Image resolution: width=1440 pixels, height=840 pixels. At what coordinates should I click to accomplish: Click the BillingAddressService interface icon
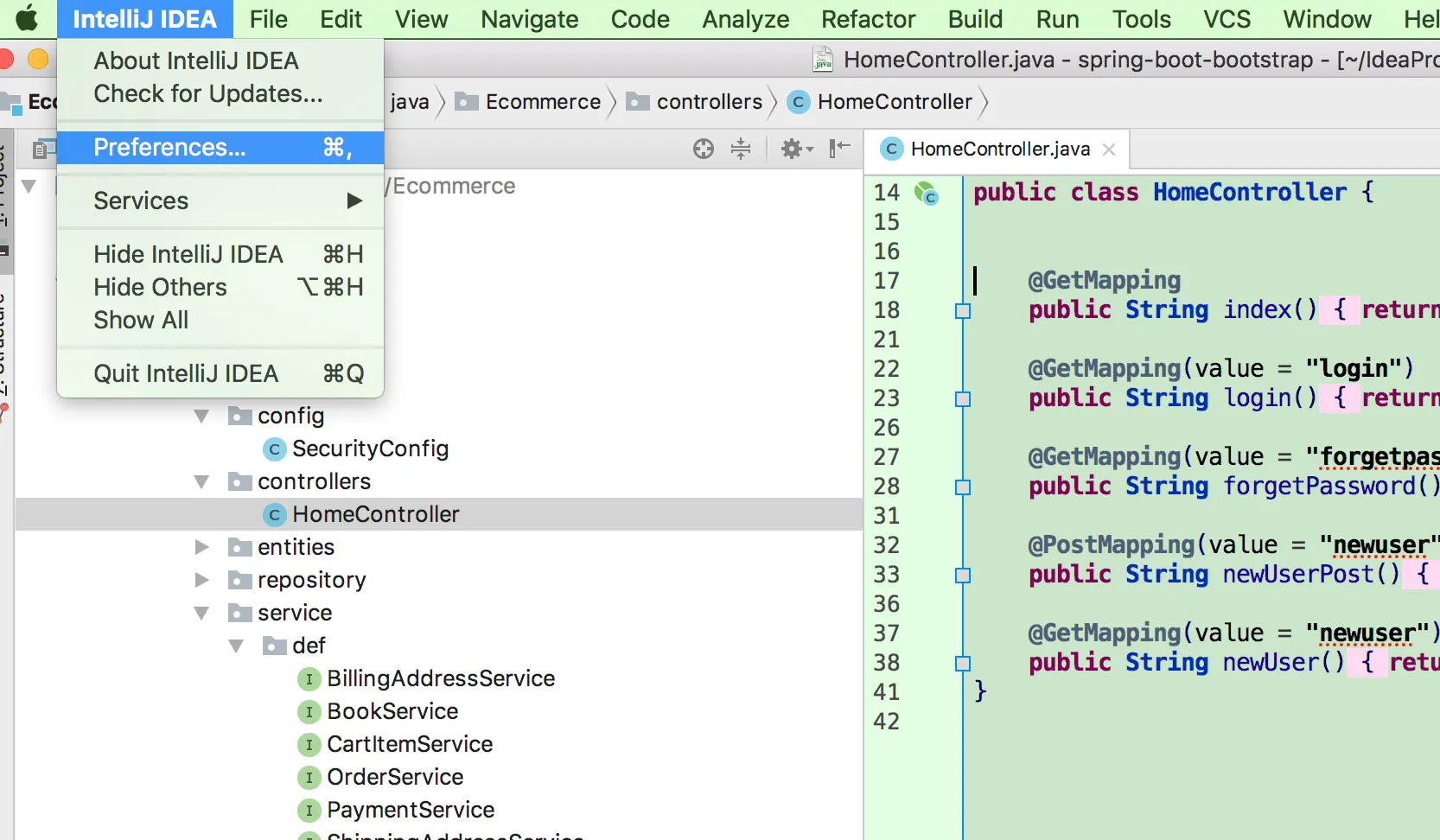(309, 679)
